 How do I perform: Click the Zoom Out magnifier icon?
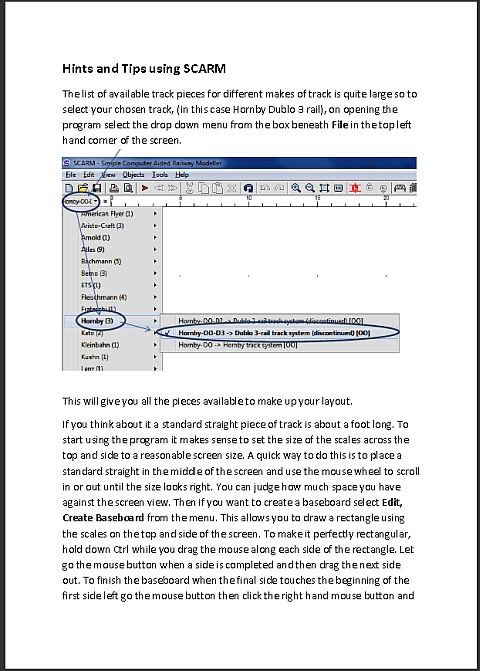(310, 188)
